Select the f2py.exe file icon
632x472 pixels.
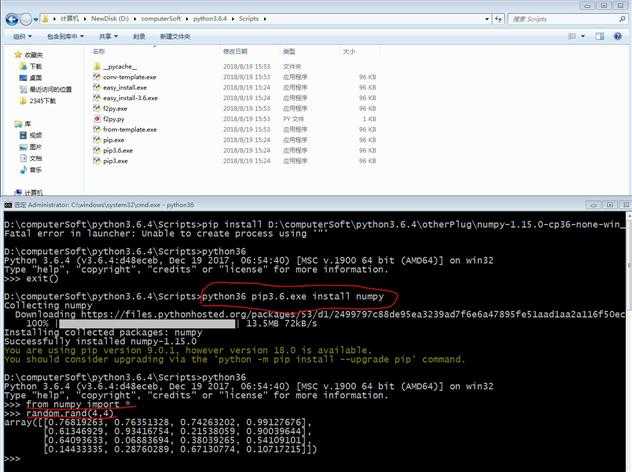pos(97,108)
